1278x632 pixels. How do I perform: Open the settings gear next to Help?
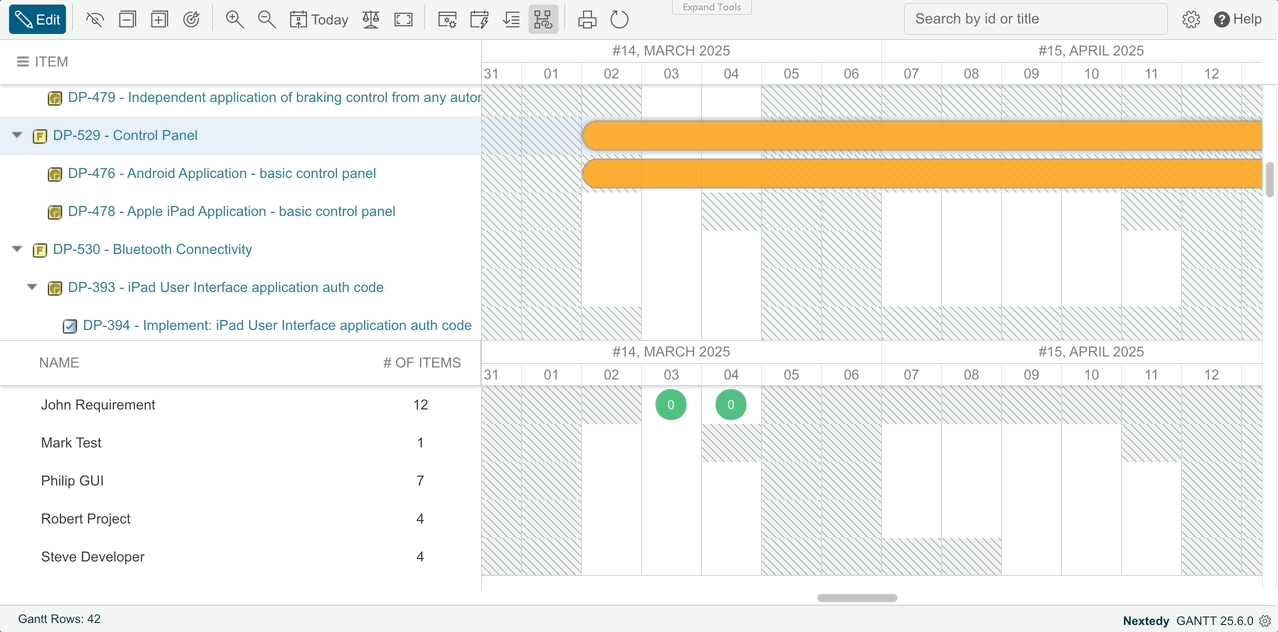(1191, 19)
